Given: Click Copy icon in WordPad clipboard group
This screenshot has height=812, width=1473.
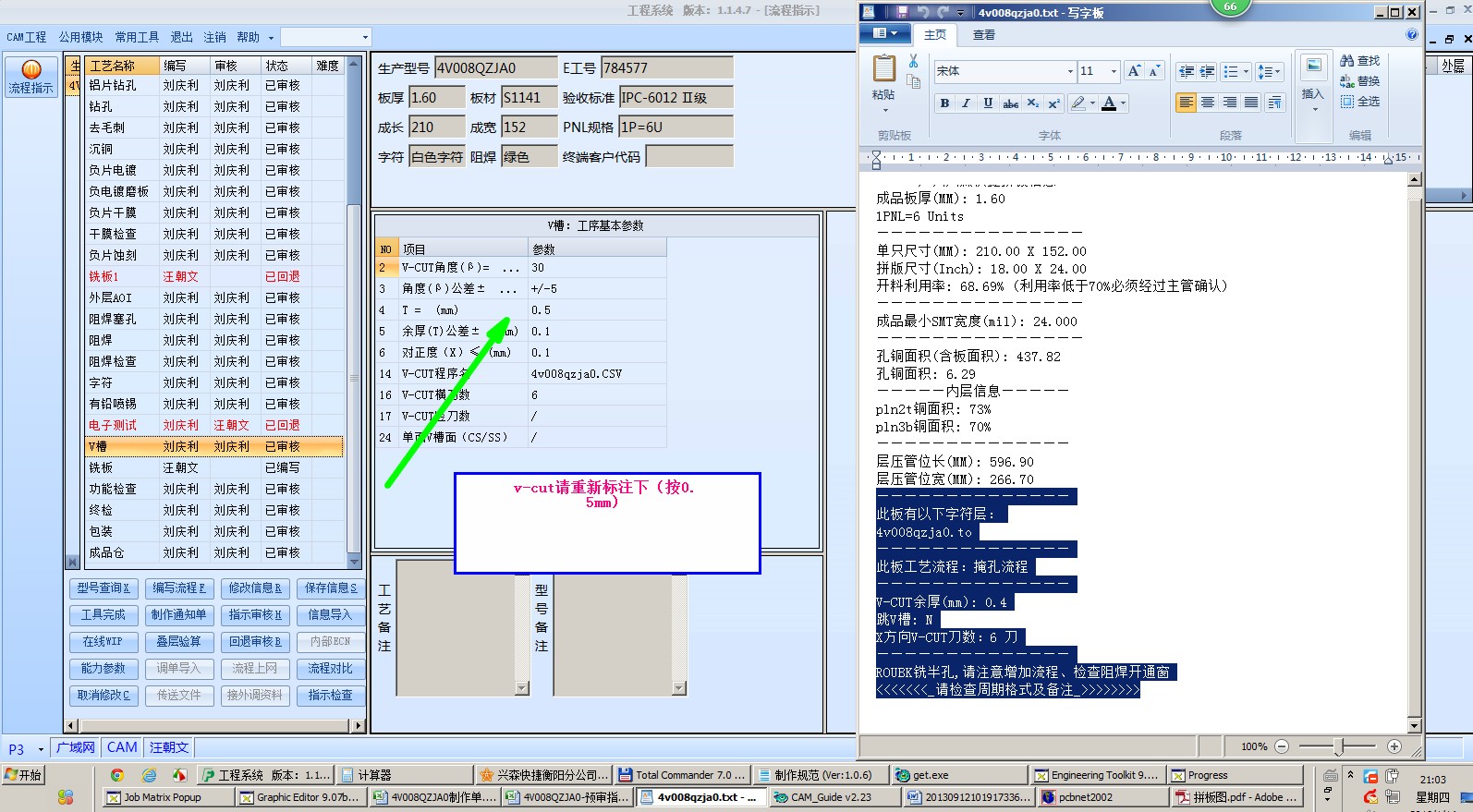Looking at the screenshot, I should tap(913, 81).
